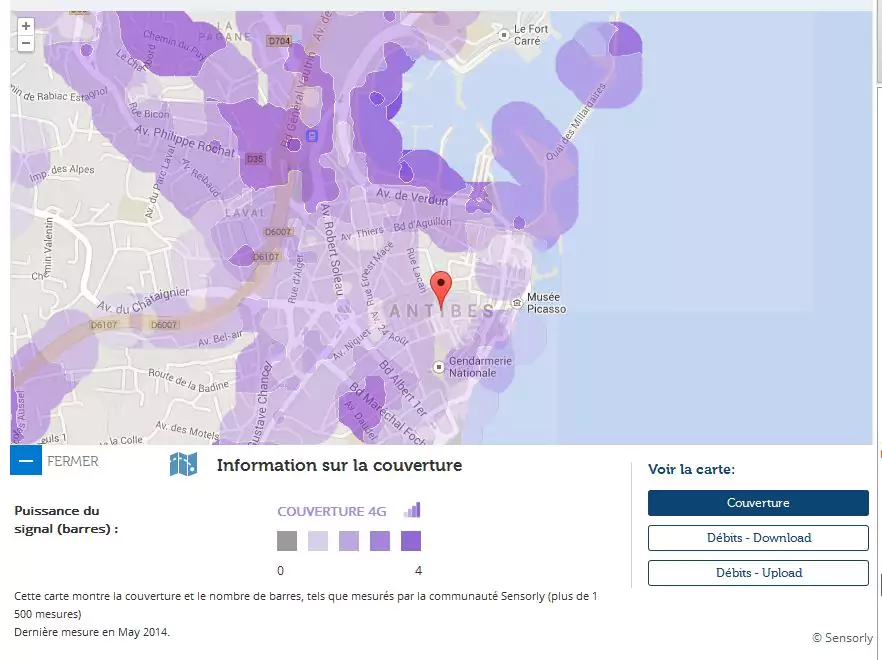
Task: Zoom out of the map with minus button
Action: pos(25,43)
